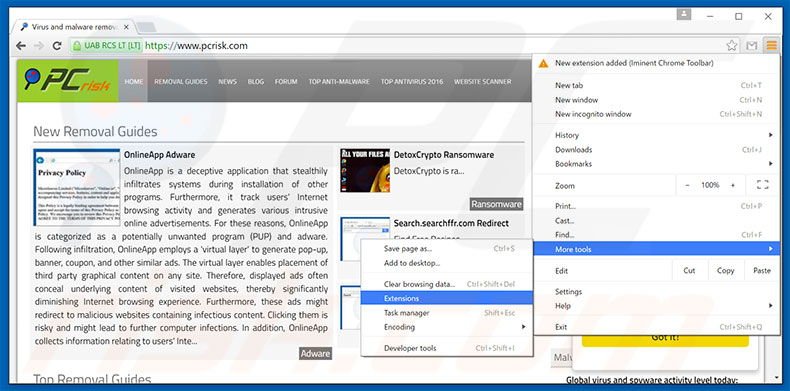Open BLOG navigation link
The width and height of the screenshot is (790, 391).
tap(256, 81)
